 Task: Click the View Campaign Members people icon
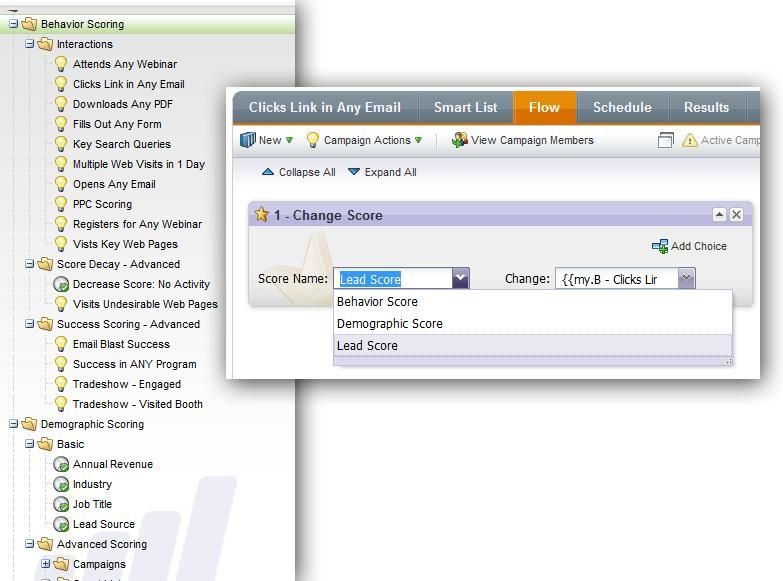(x=459, y=140)
